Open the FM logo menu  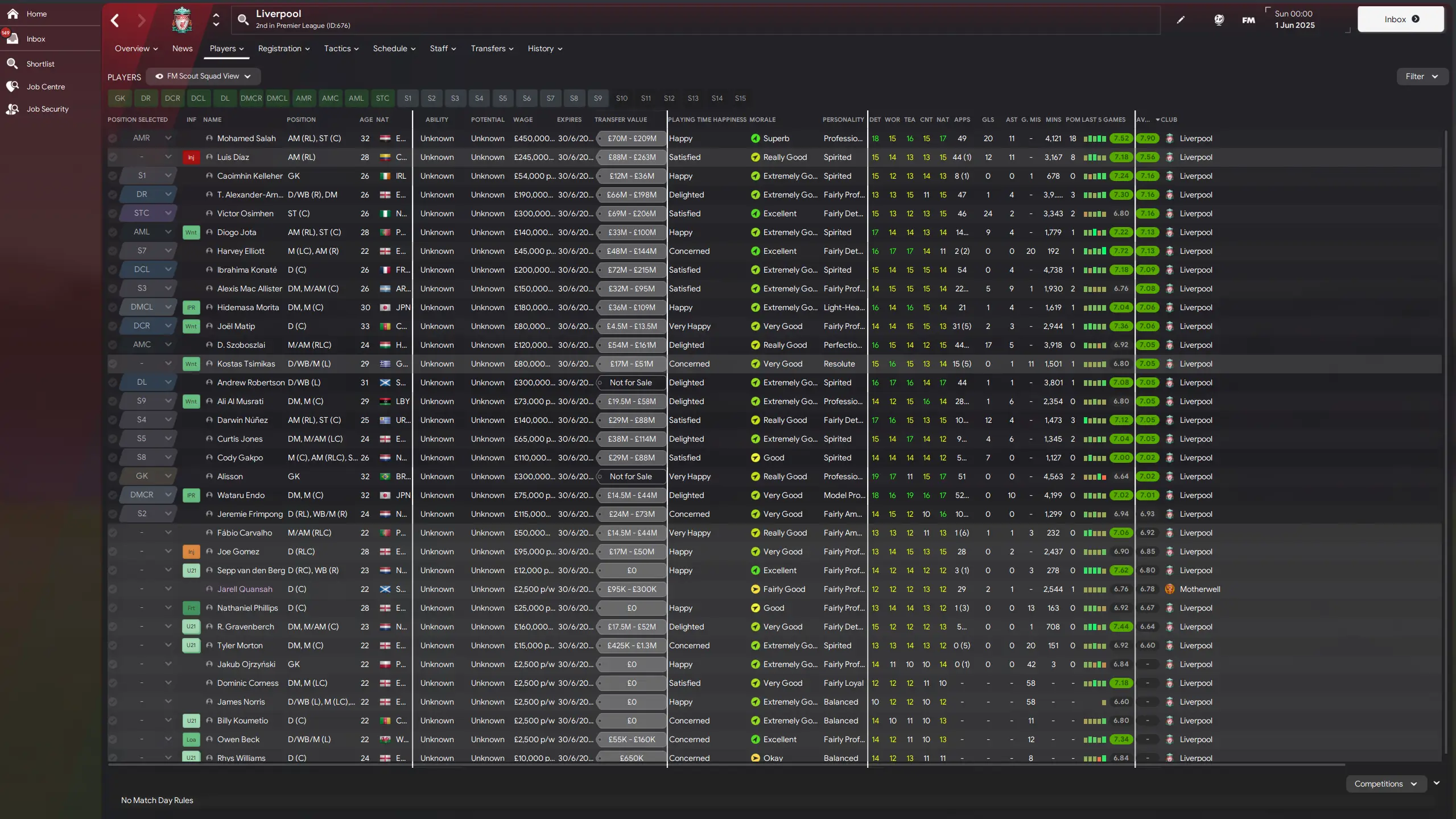pyautogui.click(x=1248, y=20)
